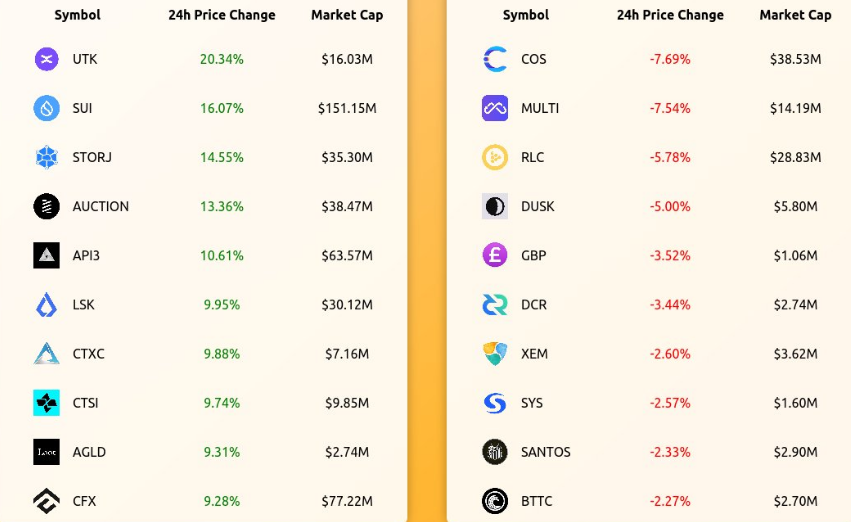851x522 pixels.
Task: Click the DCR market cap value $2.74M
Action: [x=796, y=305]
